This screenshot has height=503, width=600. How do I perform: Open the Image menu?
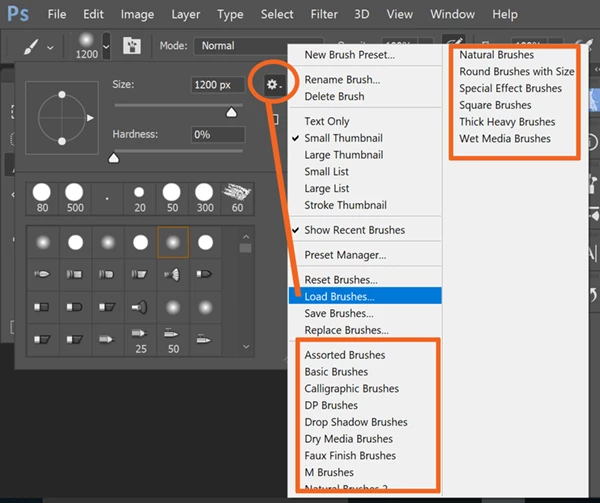(137, 15)
